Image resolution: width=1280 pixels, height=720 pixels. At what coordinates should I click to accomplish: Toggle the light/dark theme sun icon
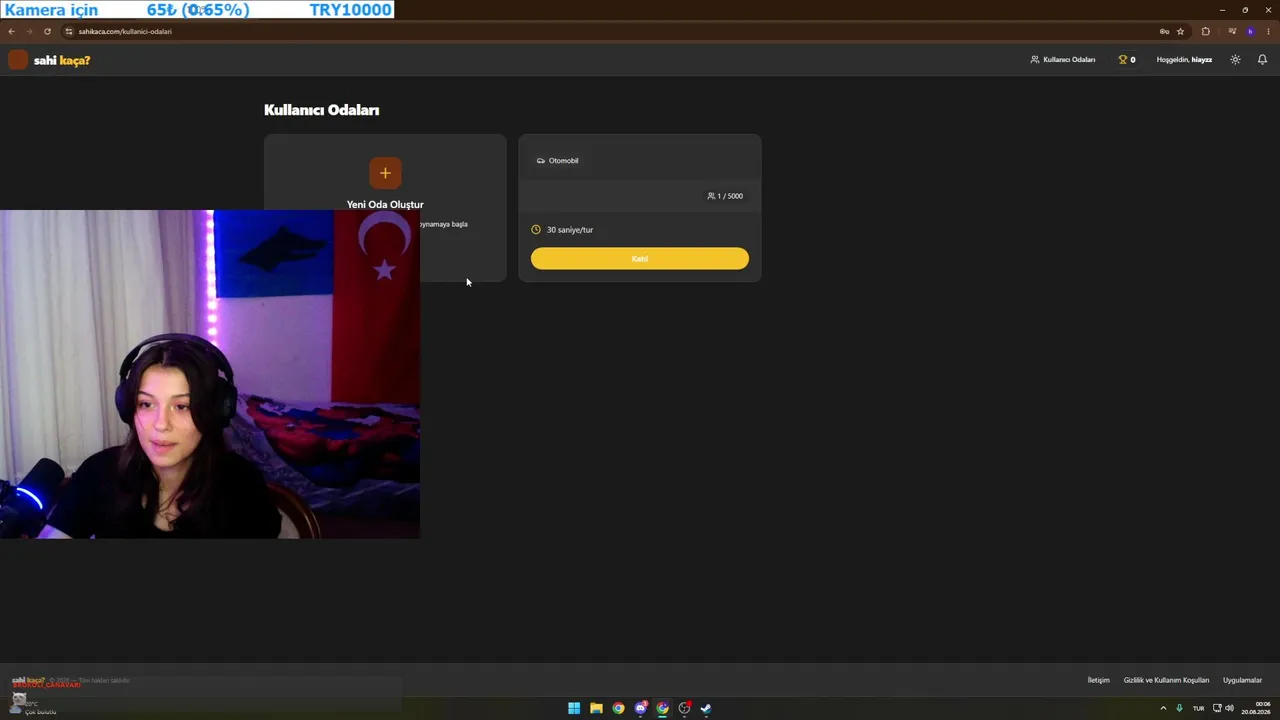(1235, 60)
